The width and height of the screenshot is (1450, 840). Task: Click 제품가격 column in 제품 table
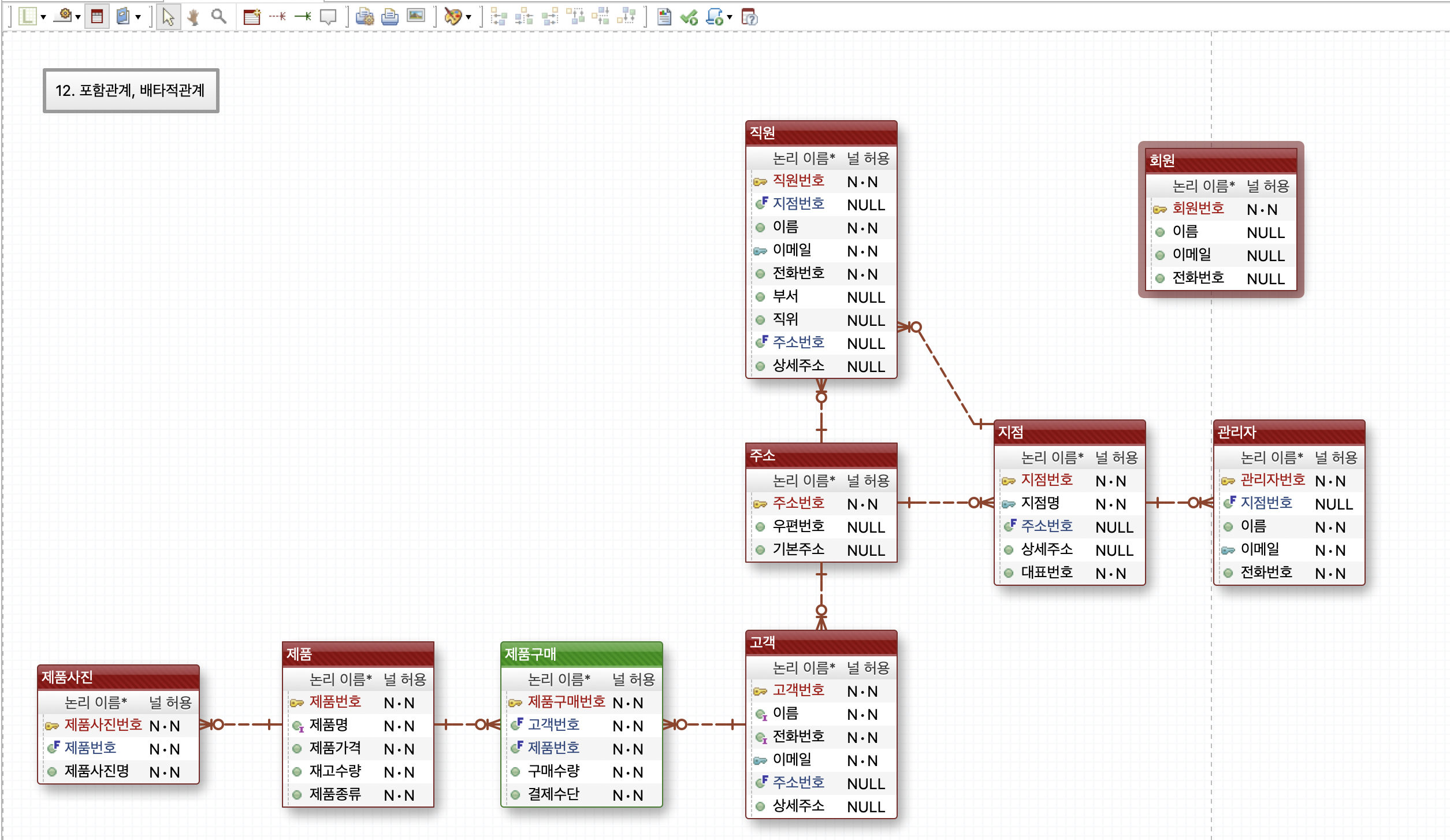(x=358, y=749)
